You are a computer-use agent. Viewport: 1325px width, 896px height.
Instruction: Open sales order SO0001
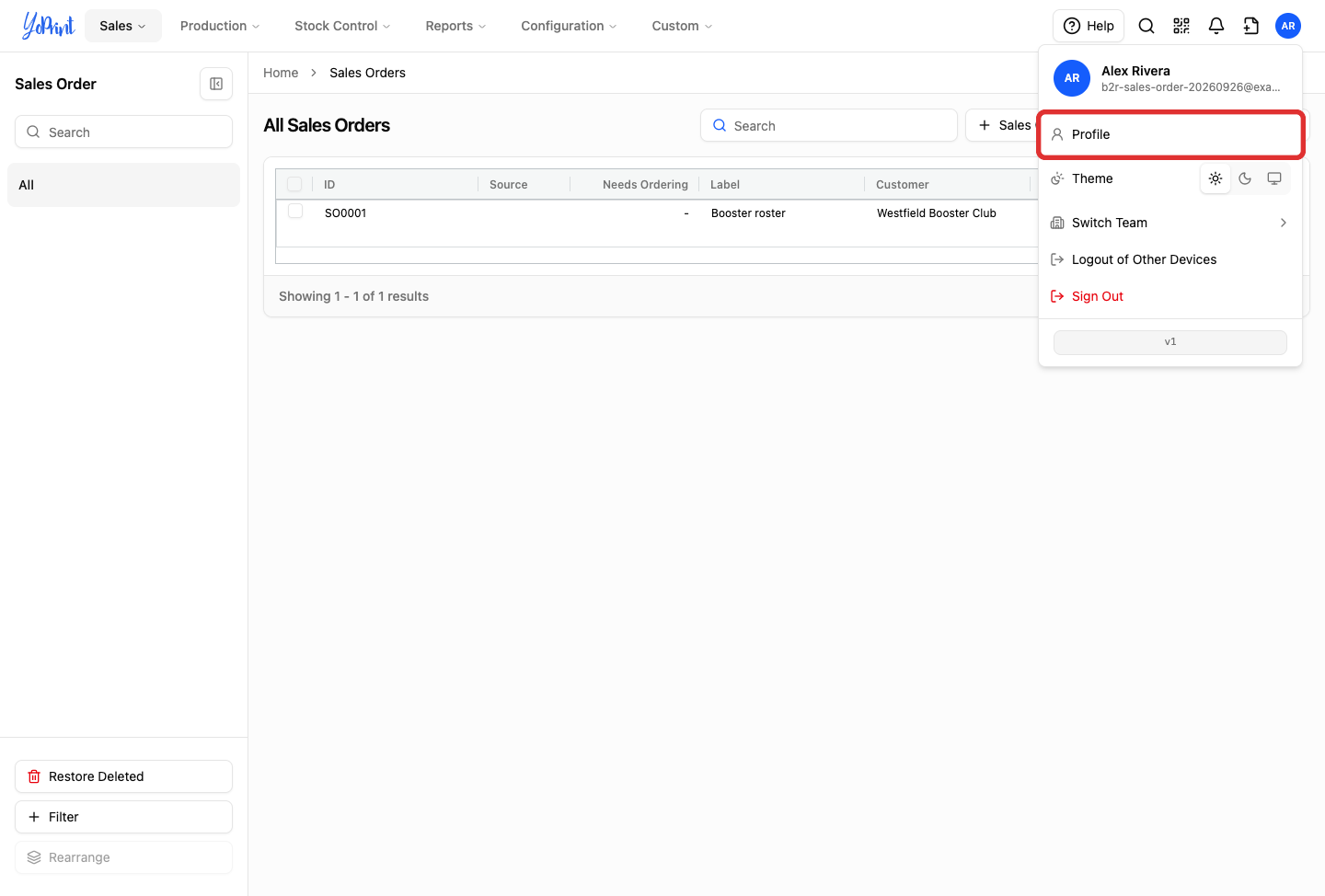346,213
